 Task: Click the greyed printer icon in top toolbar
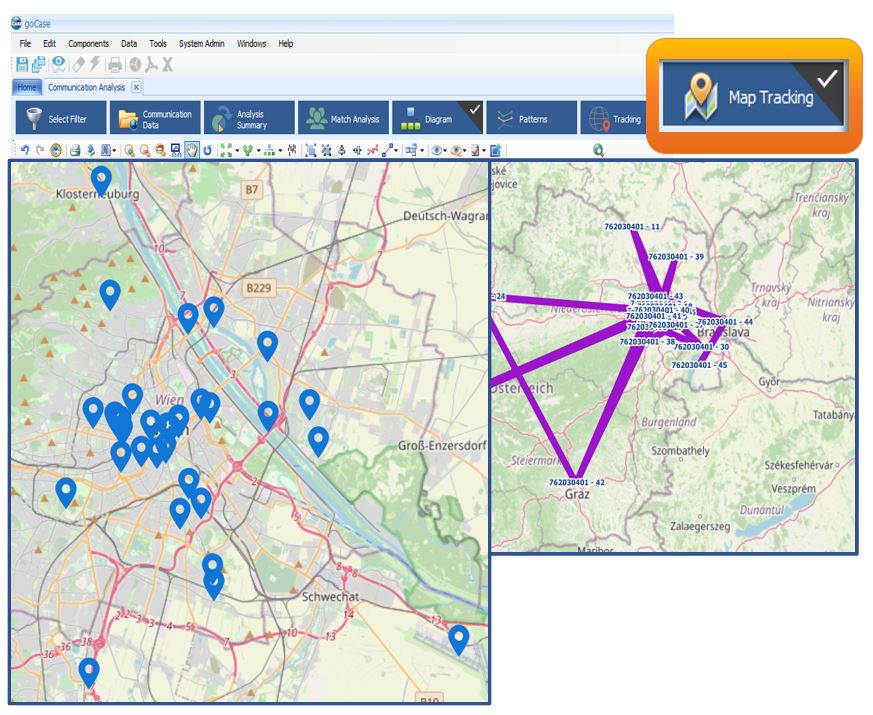click(115, 65)
